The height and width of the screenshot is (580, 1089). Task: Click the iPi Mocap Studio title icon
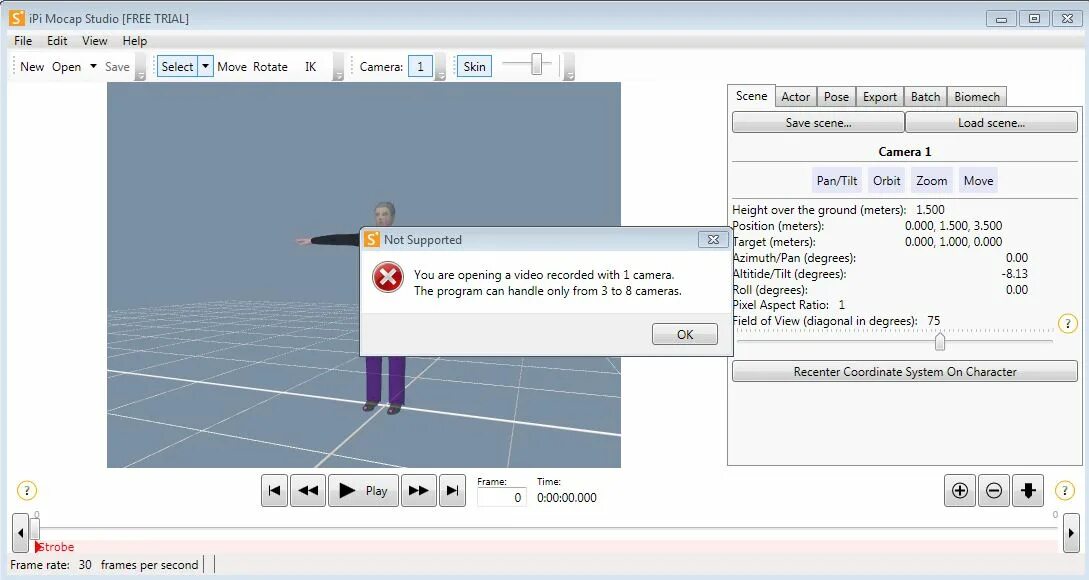[17, 18]
